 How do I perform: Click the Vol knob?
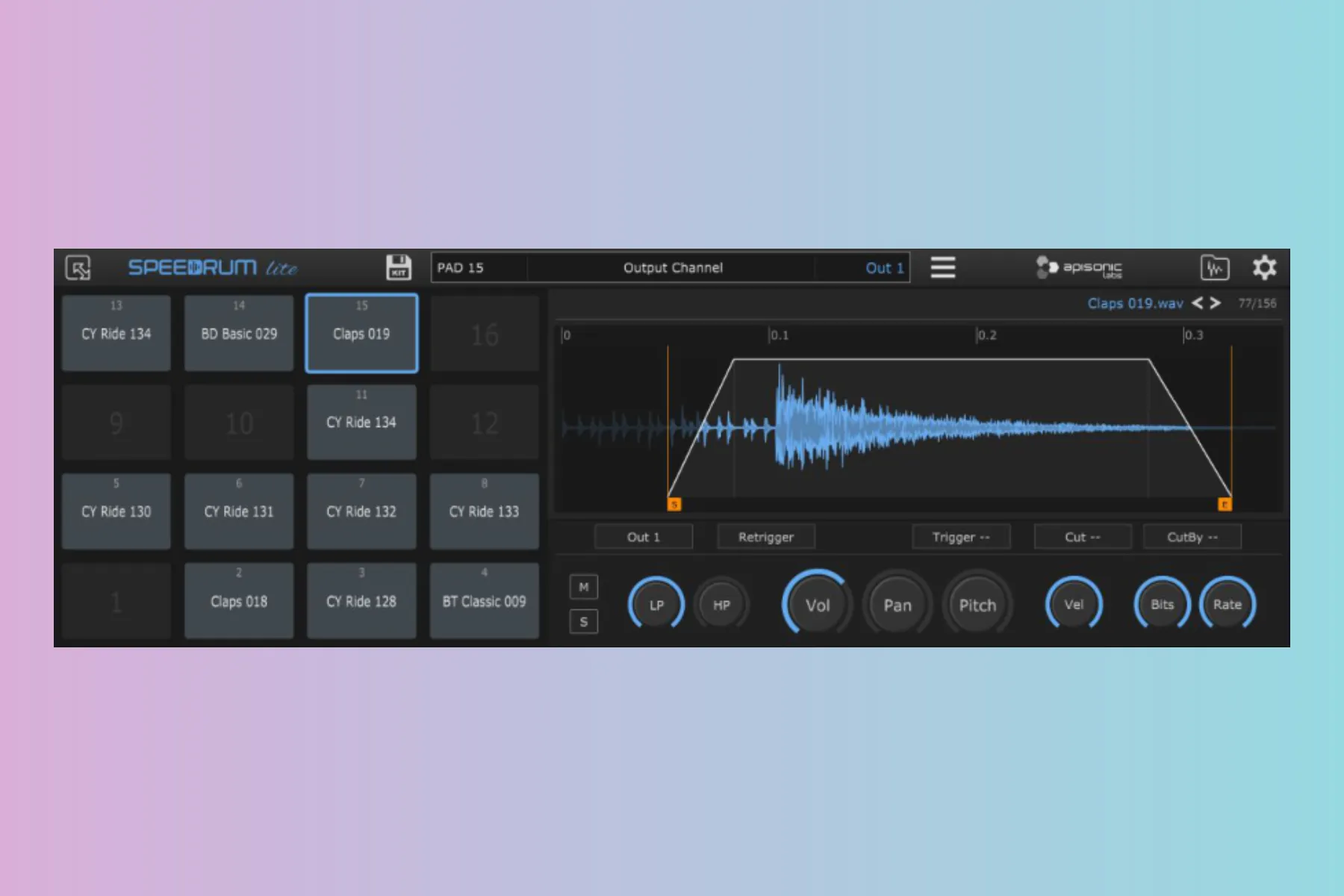818,605
